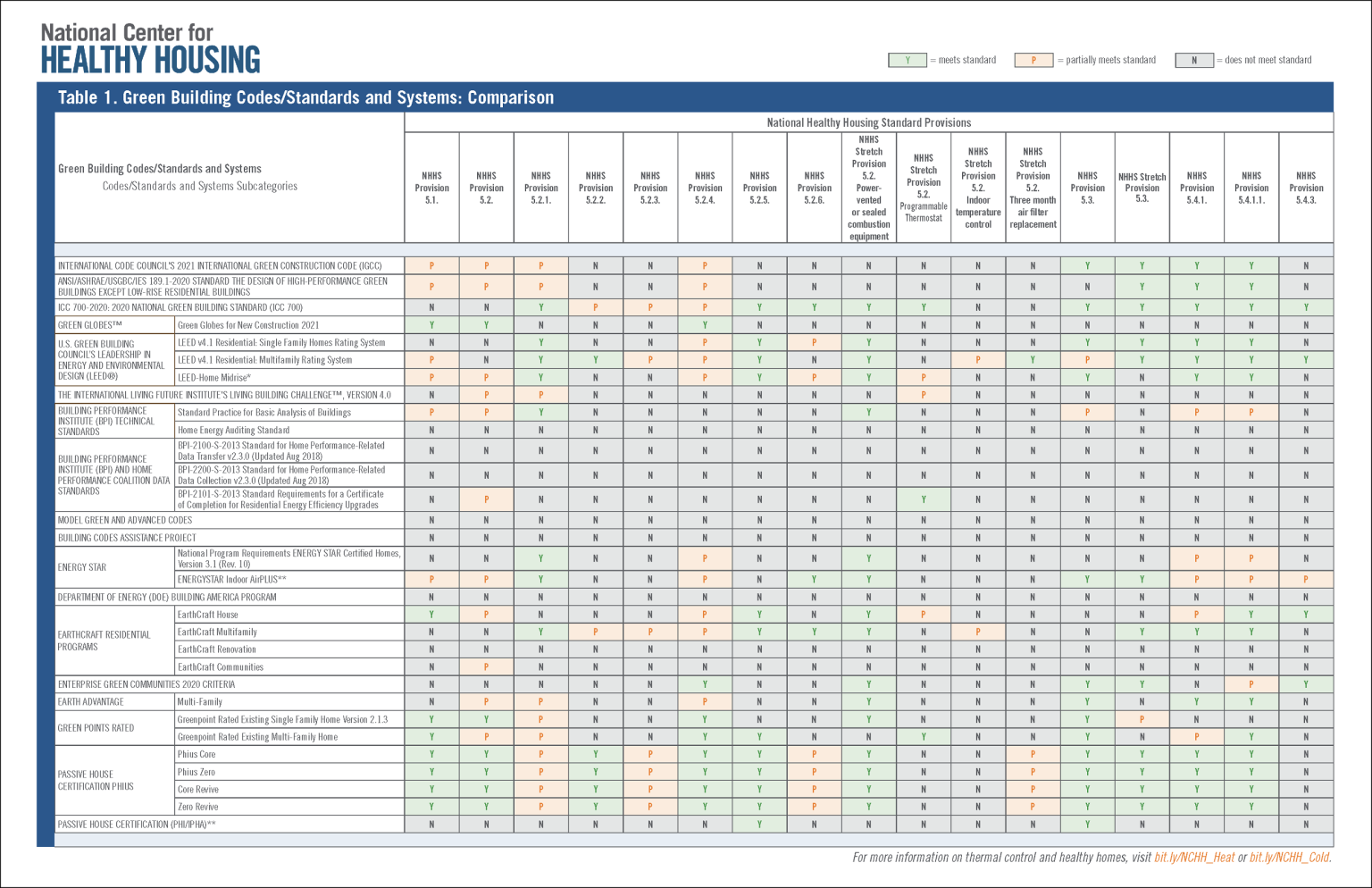This screenshot has height=888, width=1372.
Task: Select 'ICC 700-2020: 2020 National Green Building Standard' row
Action: click(x=180, y=307)
